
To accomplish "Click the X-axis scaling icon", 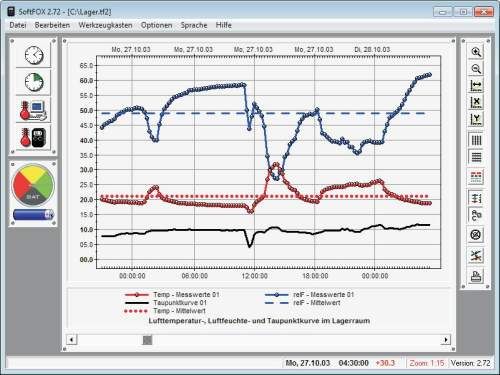I will [476, 102].
